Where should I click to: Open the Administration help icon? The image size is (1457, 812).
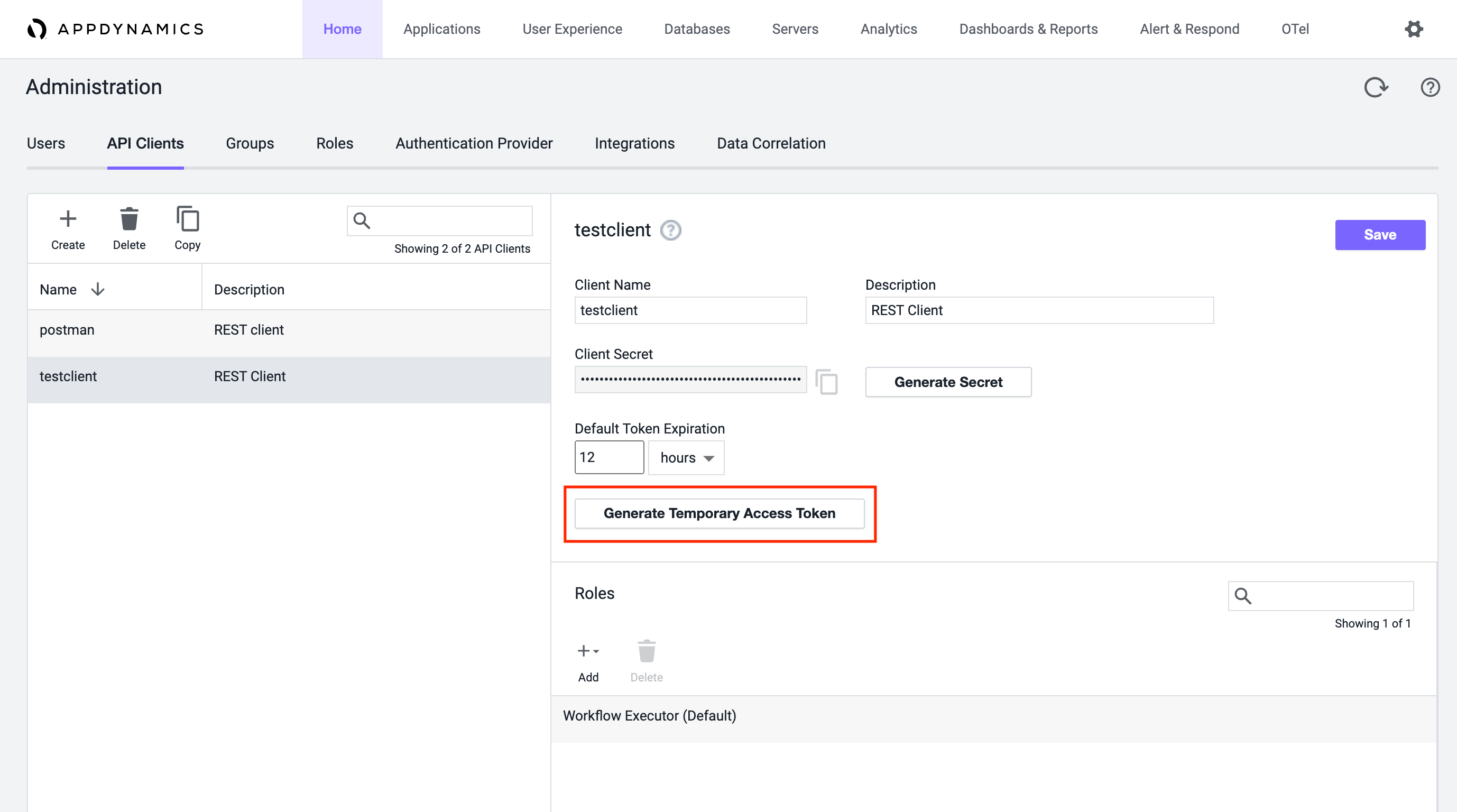(x=1430, y=87)
